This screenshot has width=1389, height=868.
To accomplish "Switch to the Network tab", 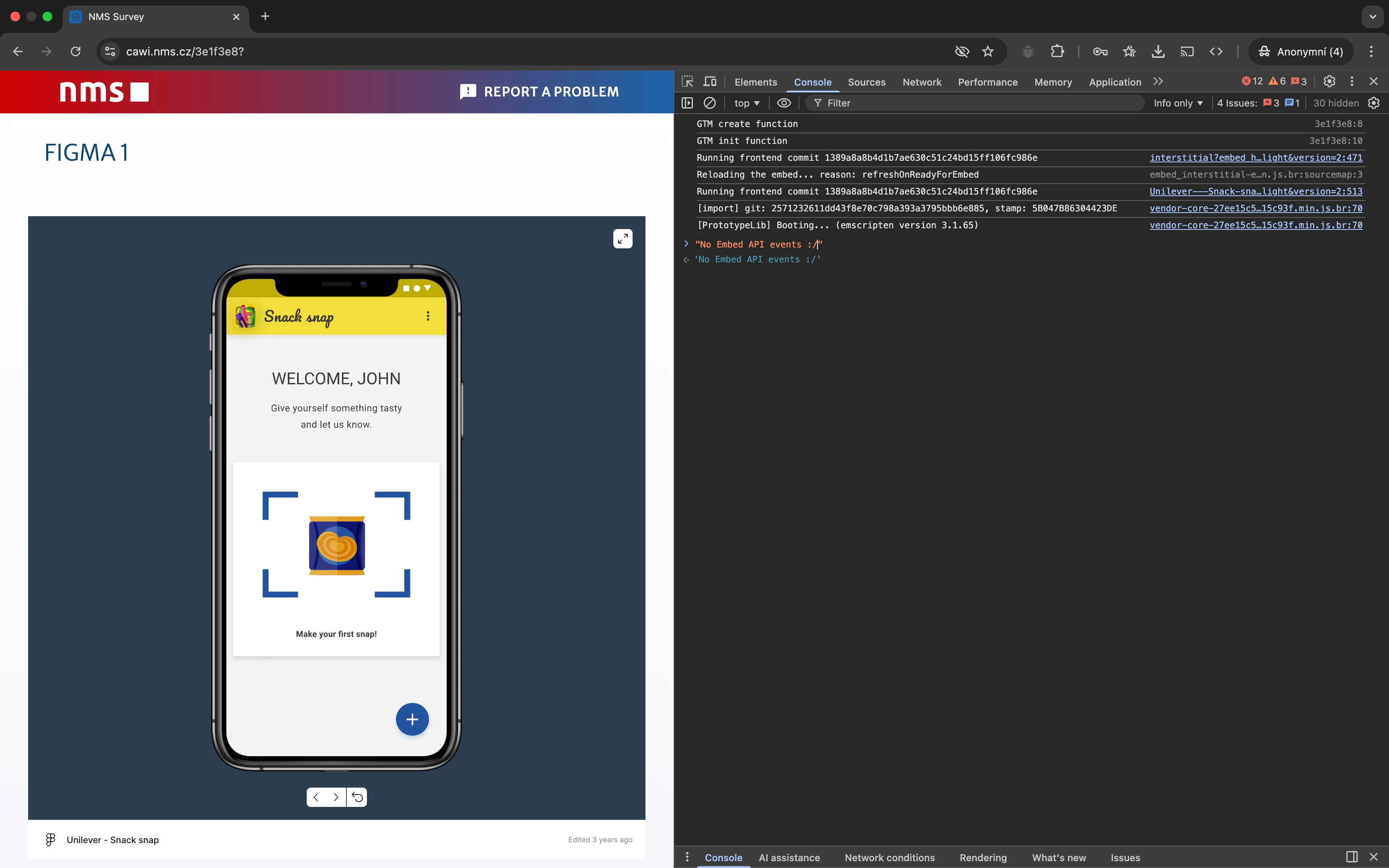I will [x=921, y=82].
